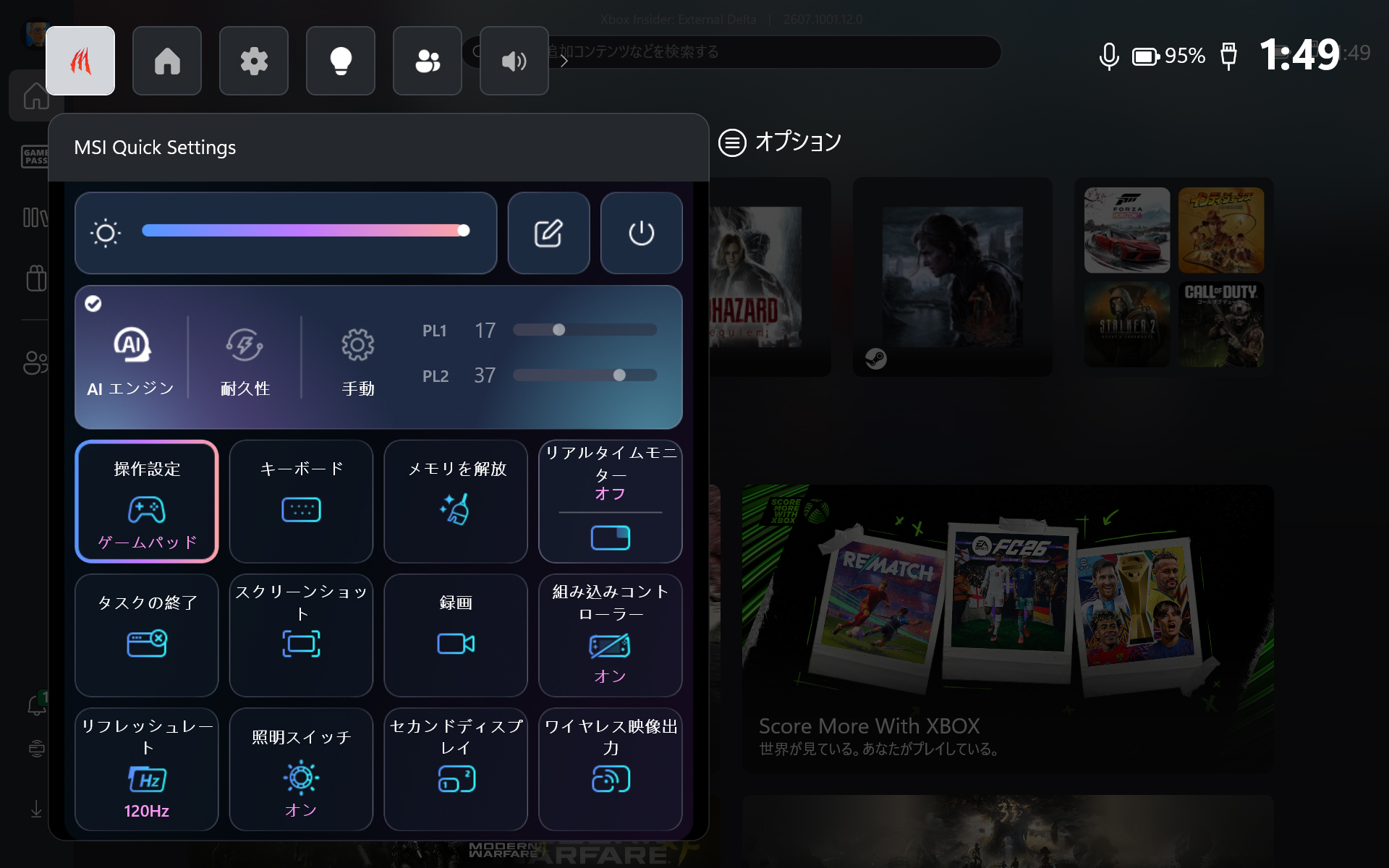Select the 耐久性 endurance mode
The width and height of the screenshot is (1389, 868).
point(245,359)
